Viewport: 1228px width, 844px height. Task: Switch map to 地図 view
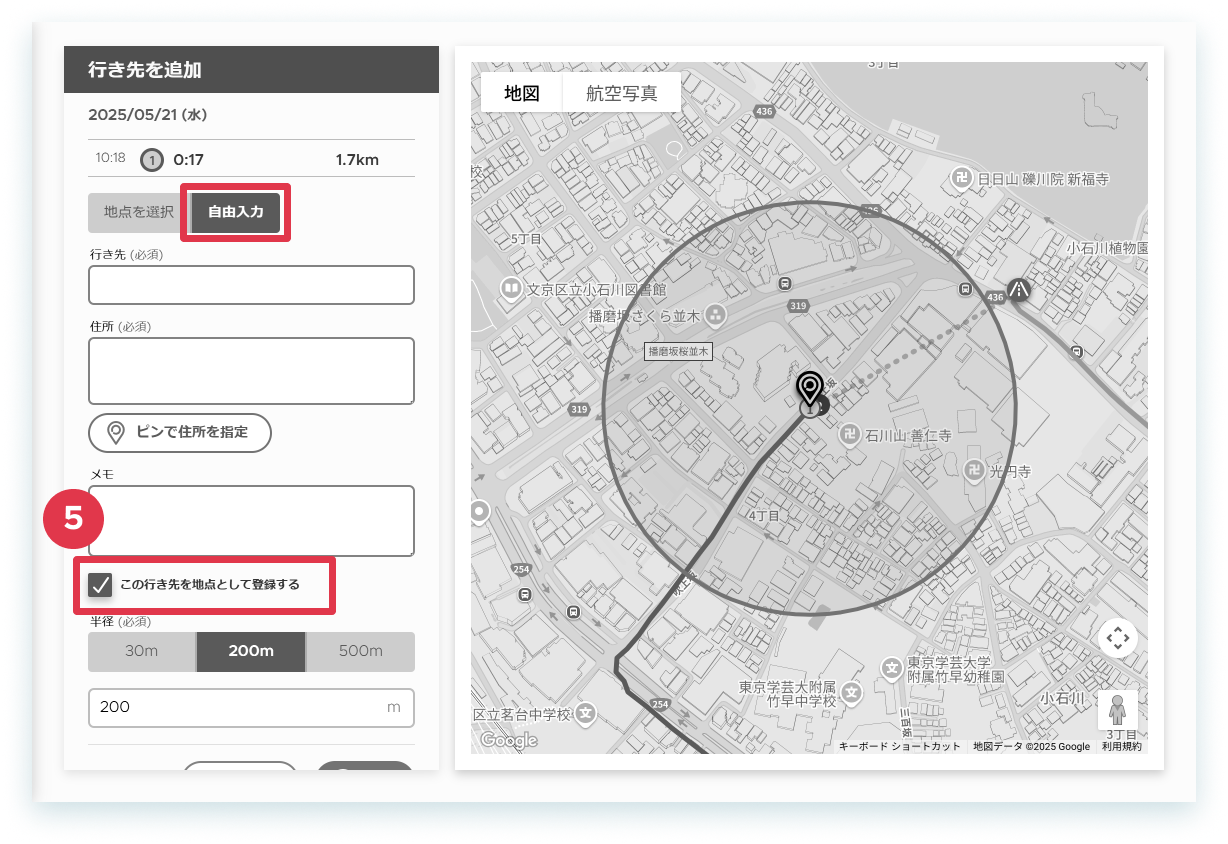click(x=521, y=93)
